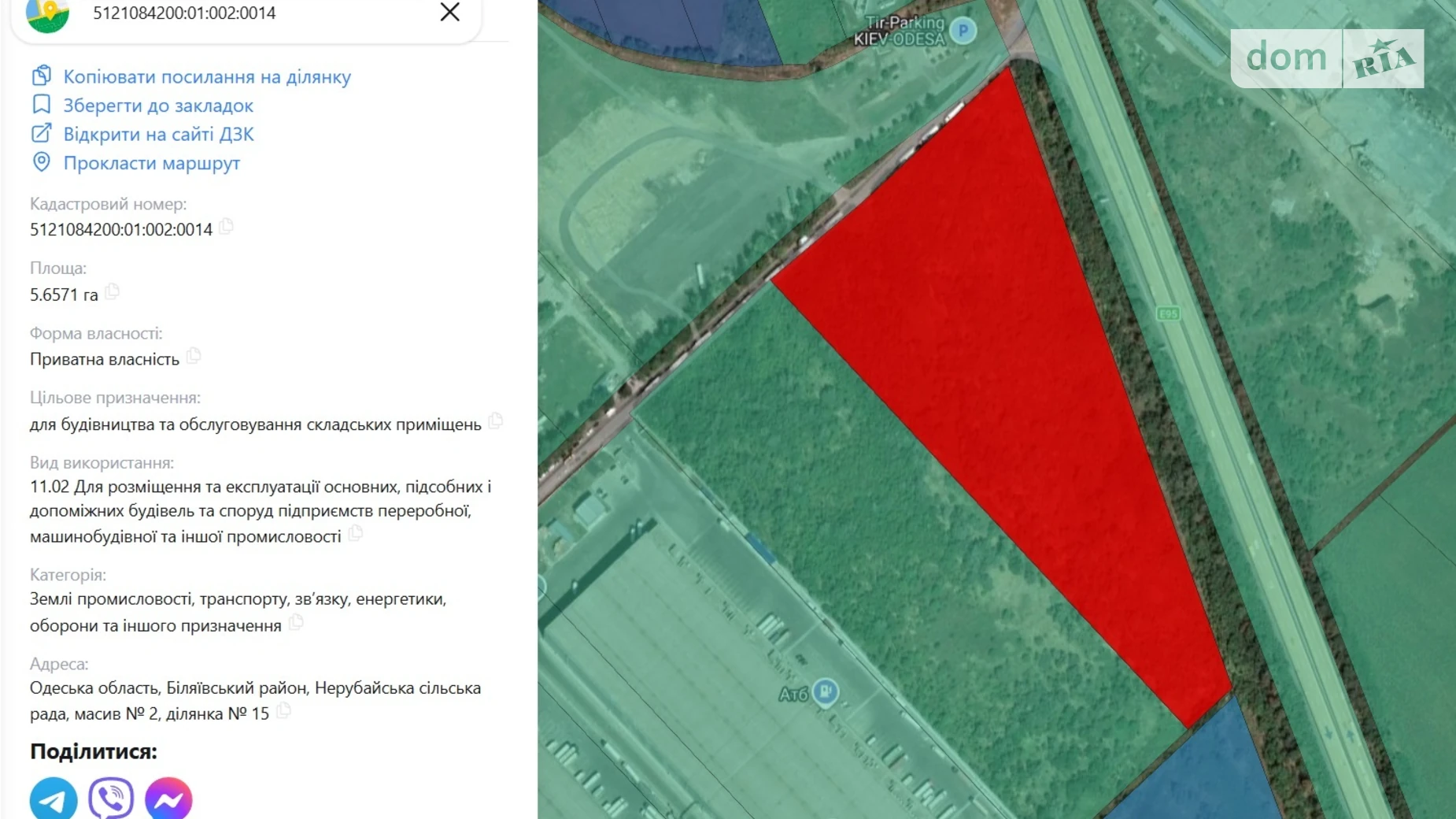Open the parcel on the DZK site
Screen dimensions: 1456x819
point(158,134)
